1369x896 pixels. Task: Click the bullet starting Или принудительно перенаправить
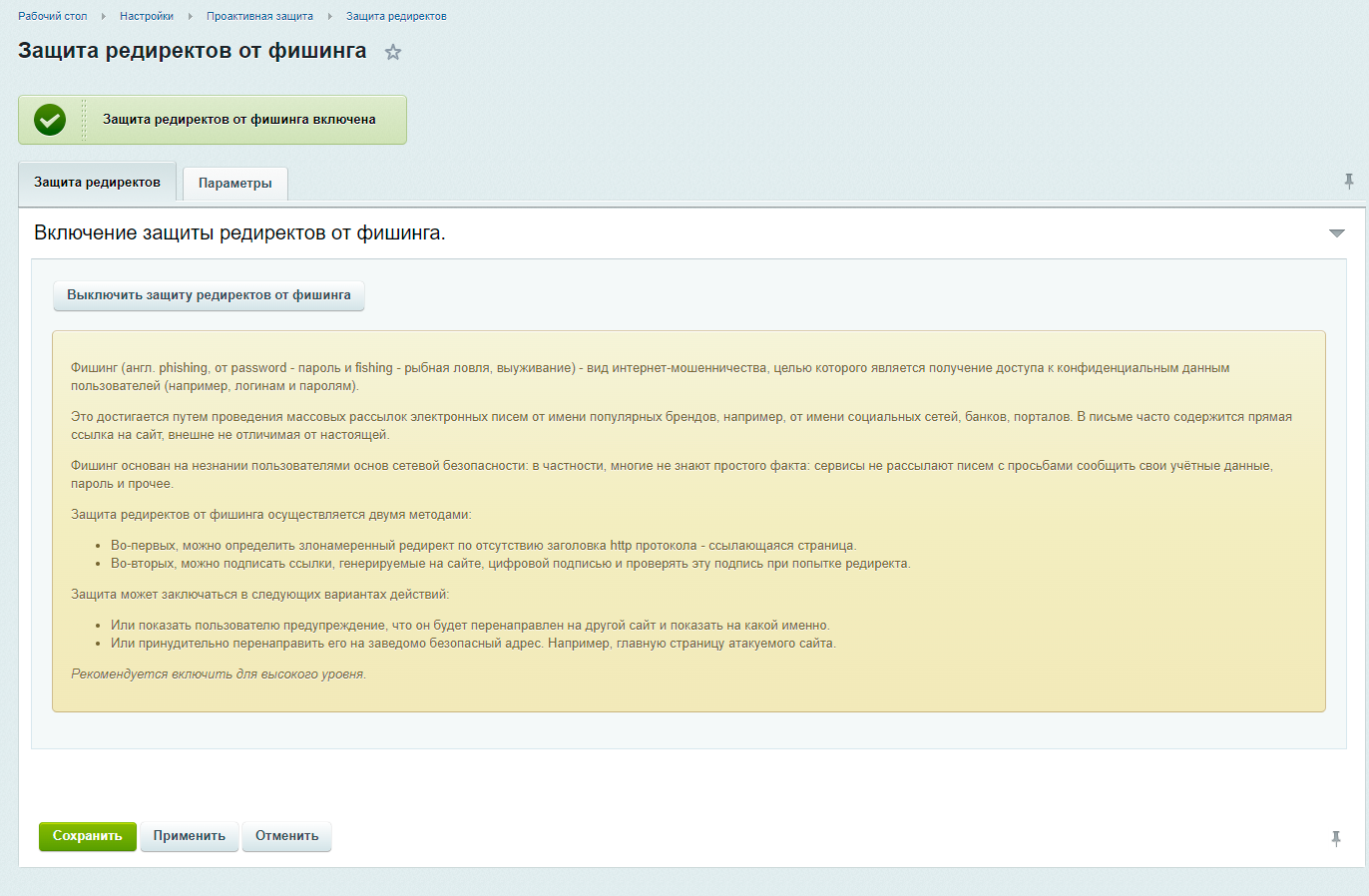point(473,644)
